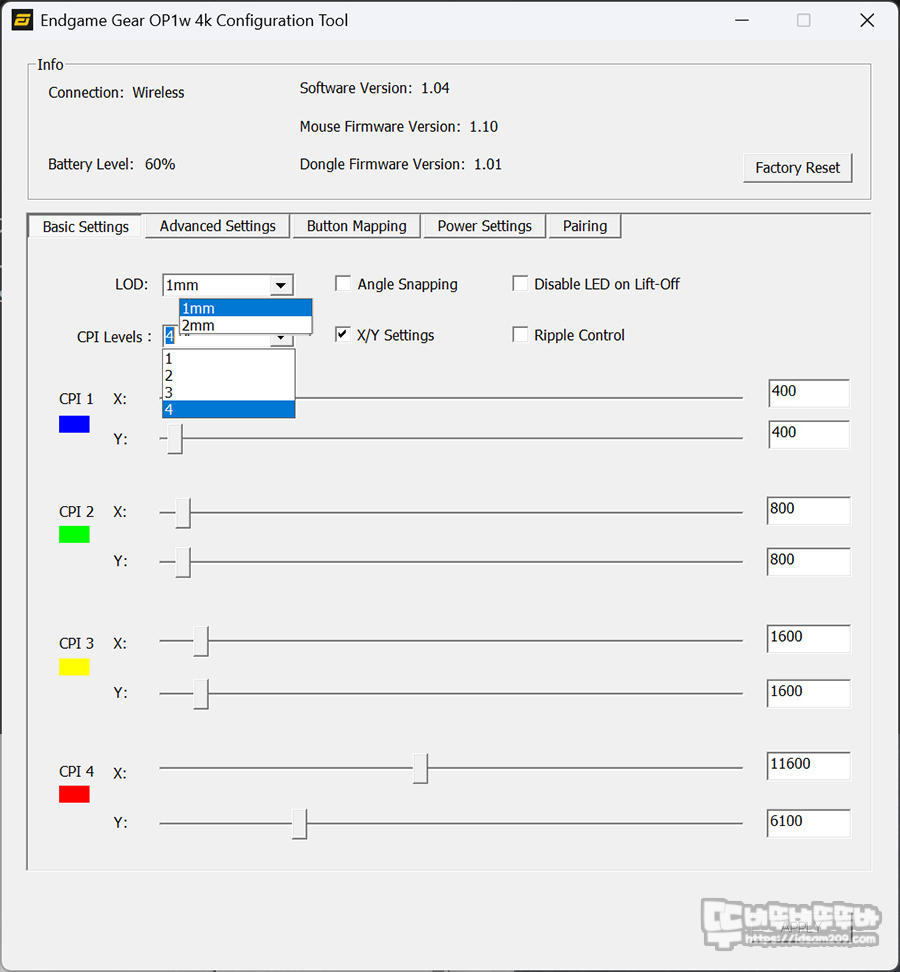
Task: Click the Factory Reset button
Action: coord(798,167)
